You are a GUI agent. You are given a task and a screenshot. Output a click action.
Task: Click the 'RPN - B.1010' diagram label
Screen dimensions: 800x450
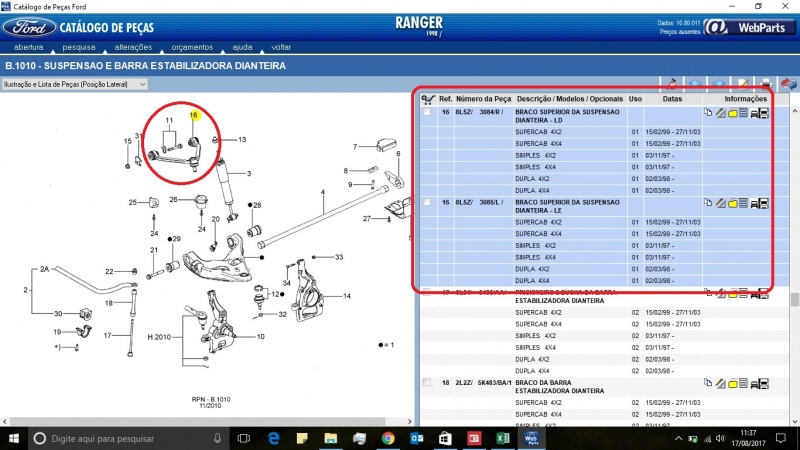[211, 399]
